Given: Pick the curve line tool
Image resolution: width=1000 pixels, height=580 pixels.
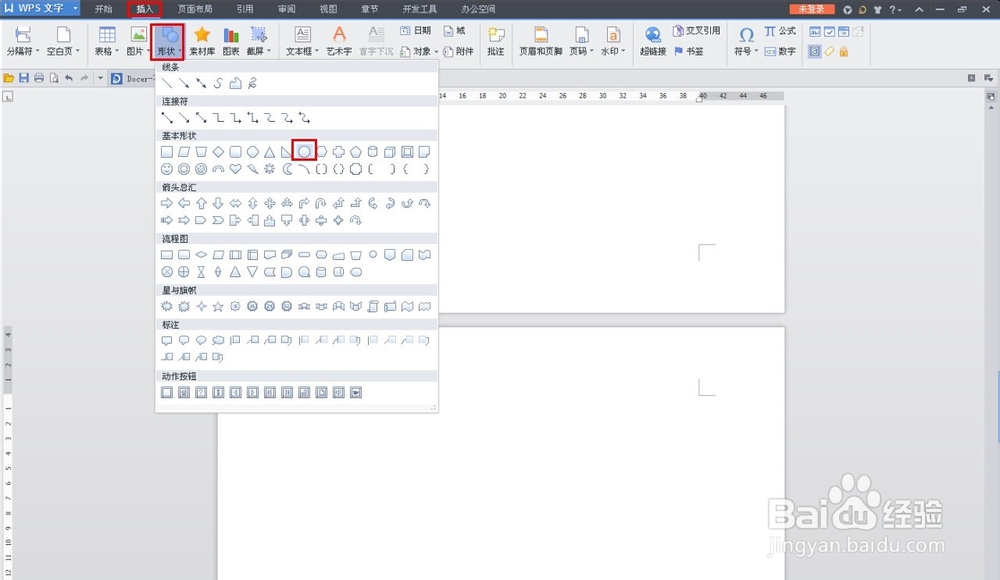Looking at the screenshot, I should coord(218,84).
